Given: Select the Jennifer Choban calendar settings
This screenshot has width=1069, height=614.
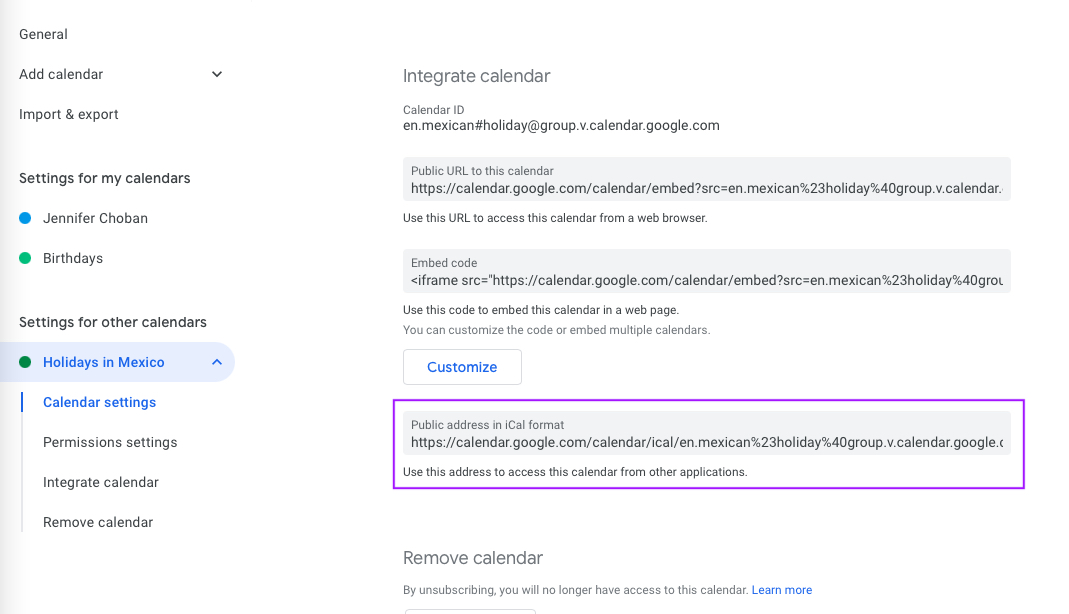Looking at the screenshot, I should point(95,218).
